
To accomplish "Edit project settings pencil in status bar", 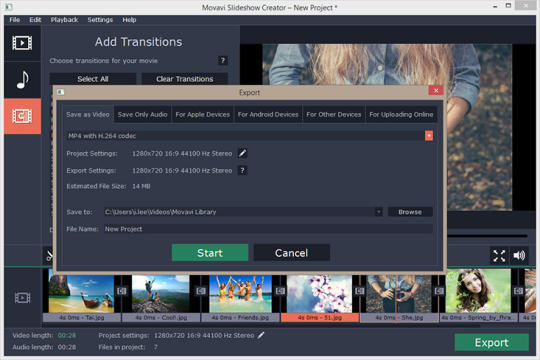I will coord(261,335).
